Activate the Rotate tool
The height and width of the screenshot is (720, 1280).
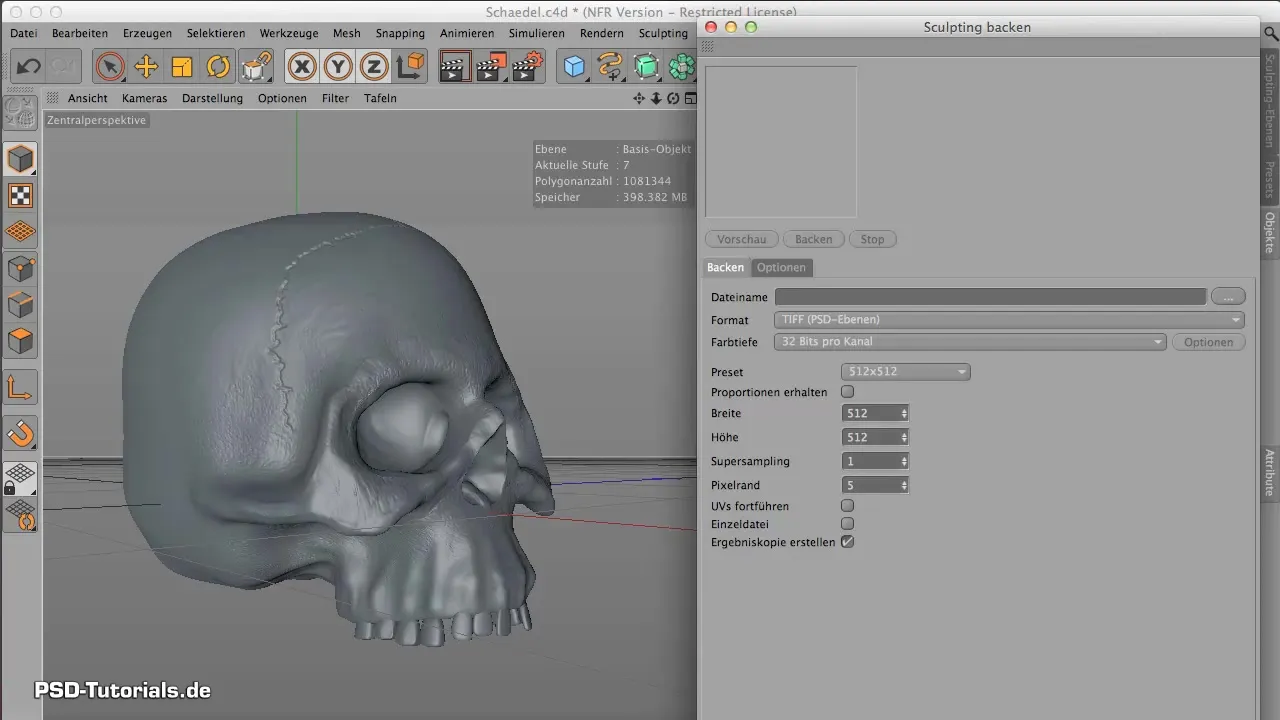pos(218,67)
